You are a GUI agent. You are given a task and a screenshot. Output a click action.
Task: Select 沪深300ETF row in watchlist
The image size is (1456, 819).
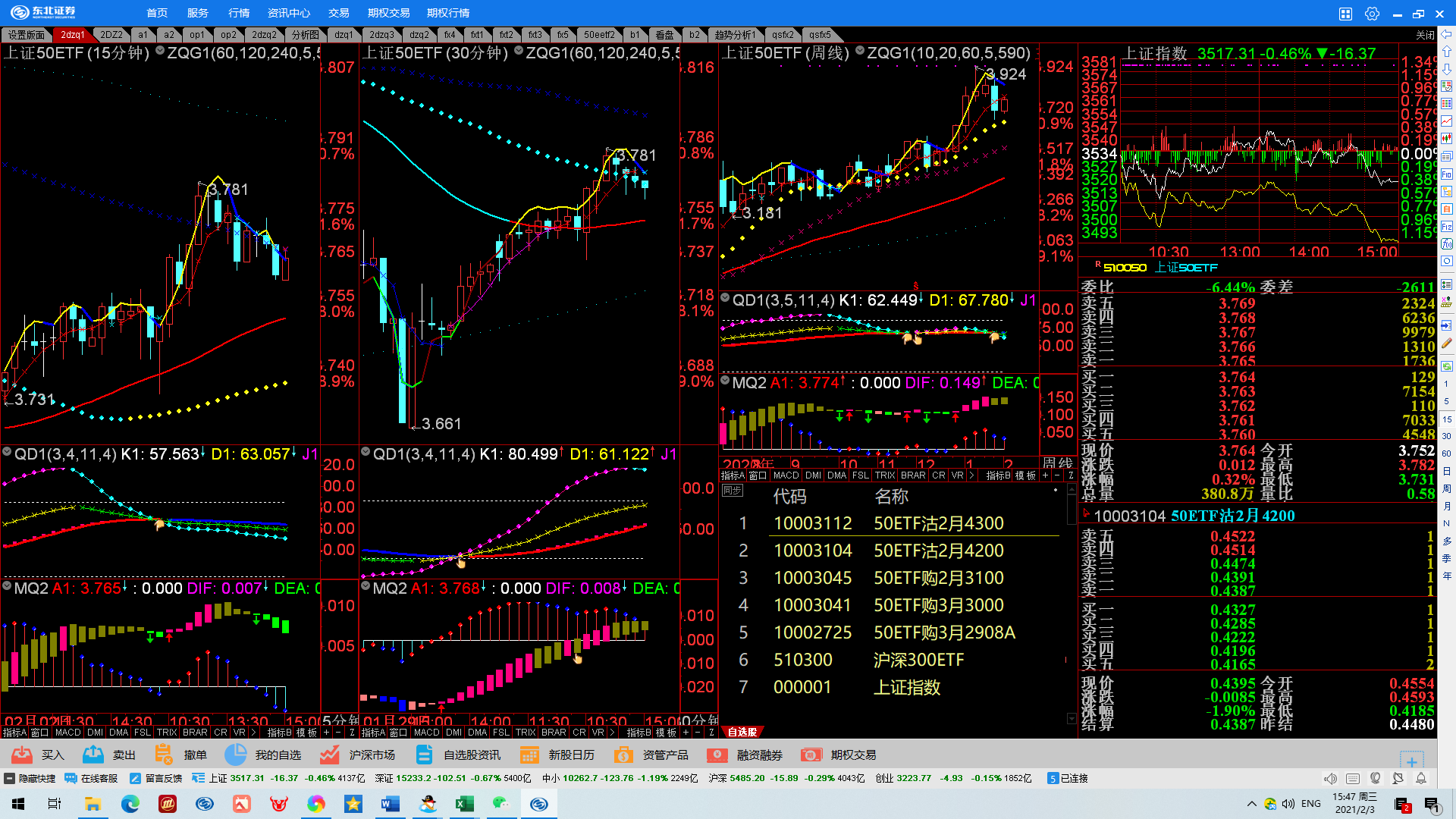[x=918, y=660]
